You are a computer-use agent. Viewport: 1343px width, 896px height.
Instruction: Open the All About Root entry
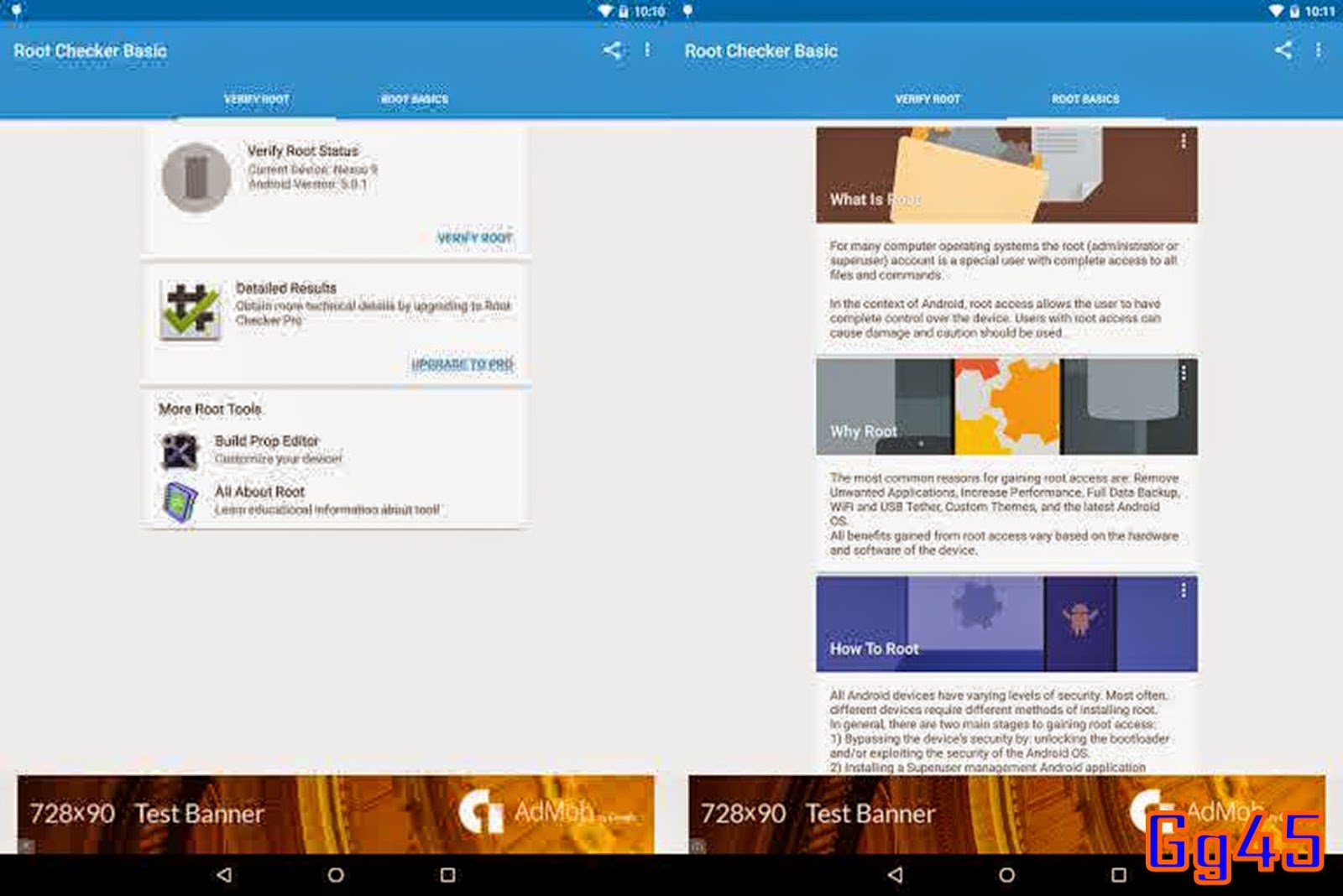point(336,502)
